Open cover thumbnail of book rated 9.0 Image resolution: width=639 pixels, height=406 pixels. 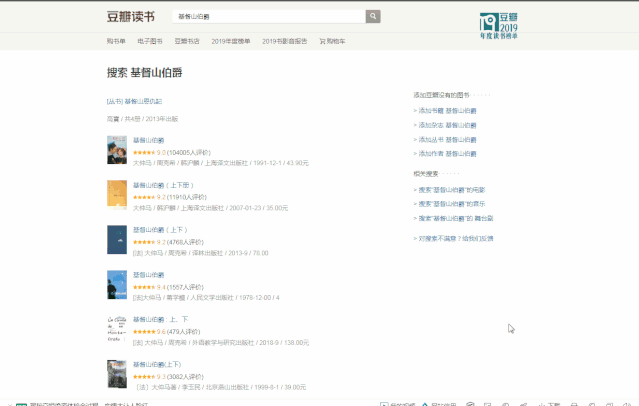[x=117, y=150]
